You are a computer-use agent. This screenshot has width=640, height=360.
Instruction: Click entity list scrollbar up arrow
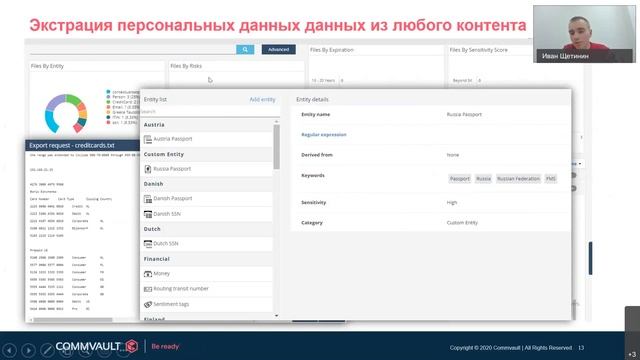point(276,122)
